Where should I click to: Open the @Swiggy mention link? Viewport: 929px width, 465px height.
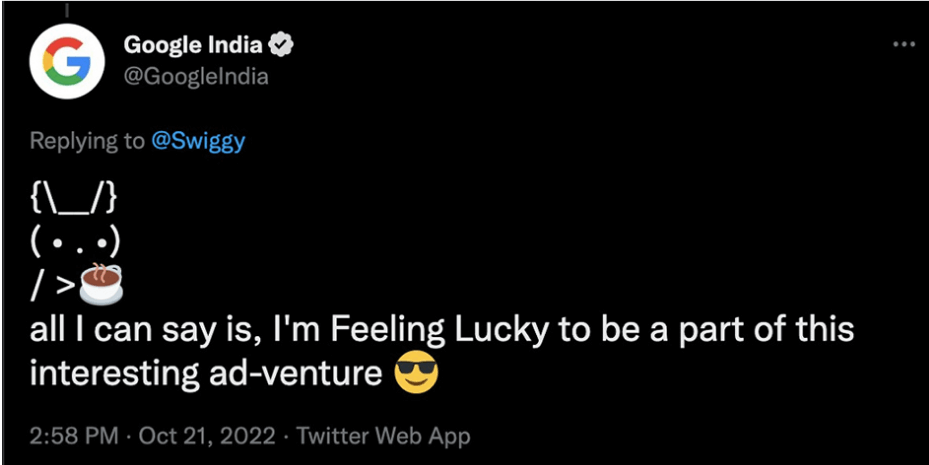198,142
